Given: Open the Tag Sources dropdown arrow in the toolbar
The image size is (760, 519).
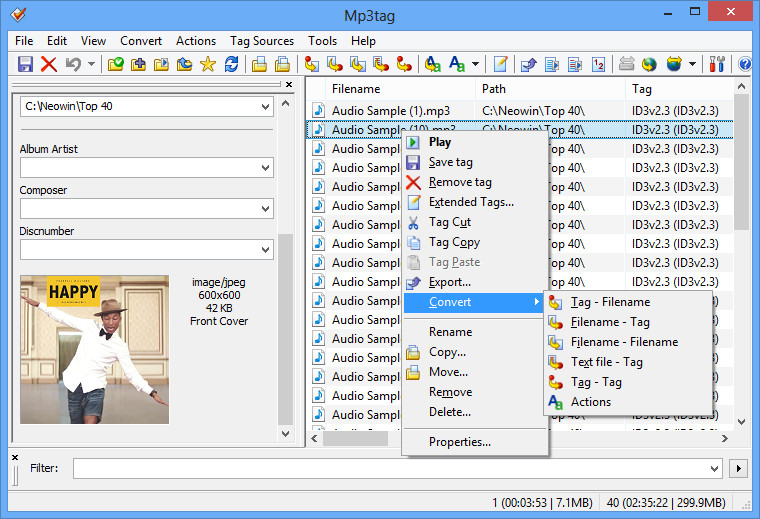Looking at the screenshot, I should [x=693, y=64].
